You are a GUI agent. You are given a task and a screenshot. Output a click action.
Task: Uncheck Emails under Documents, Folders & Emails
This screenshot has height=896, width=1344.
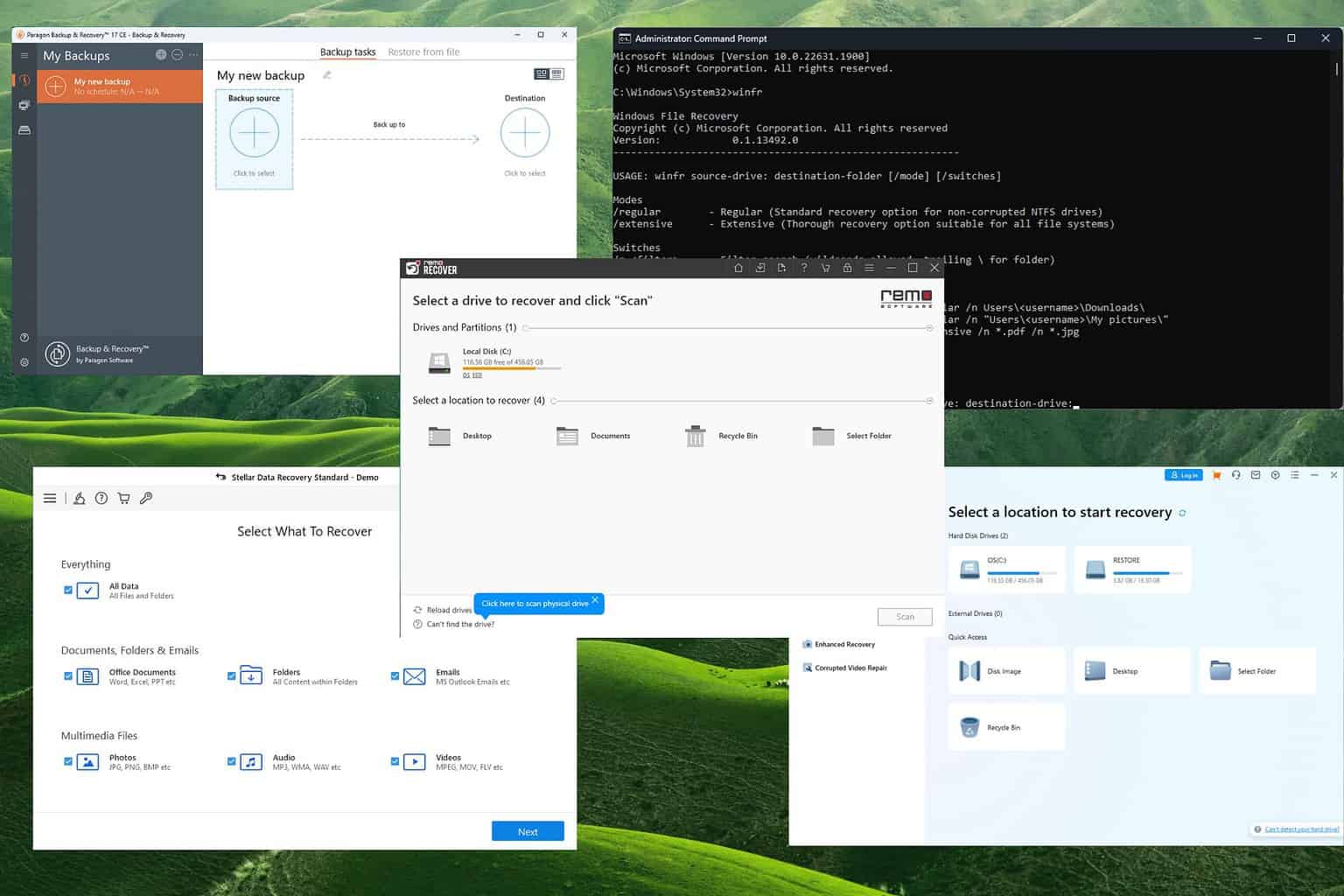[x=395, y=675]
